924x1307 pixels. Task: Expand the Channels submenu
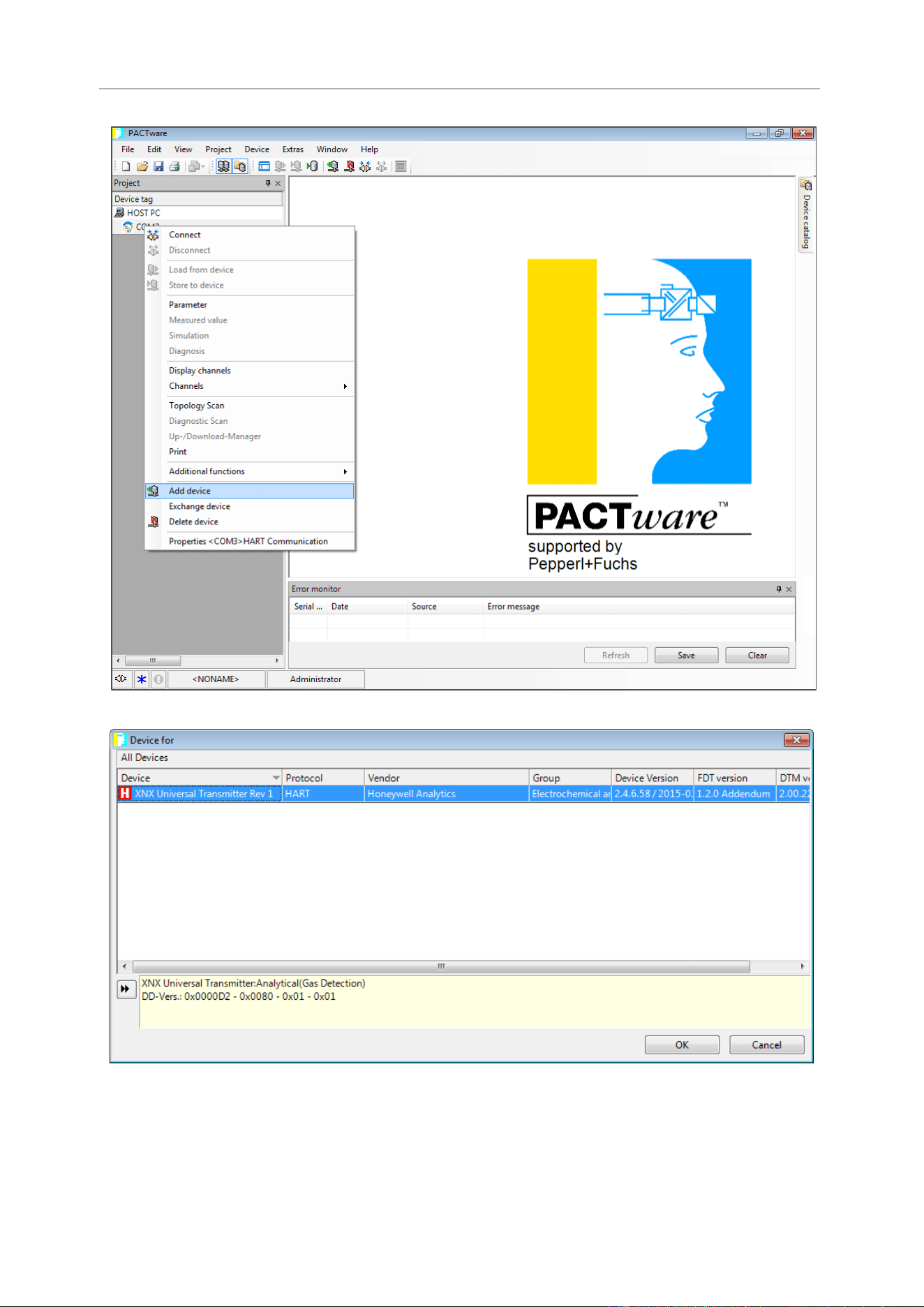[x=250, y=386]
